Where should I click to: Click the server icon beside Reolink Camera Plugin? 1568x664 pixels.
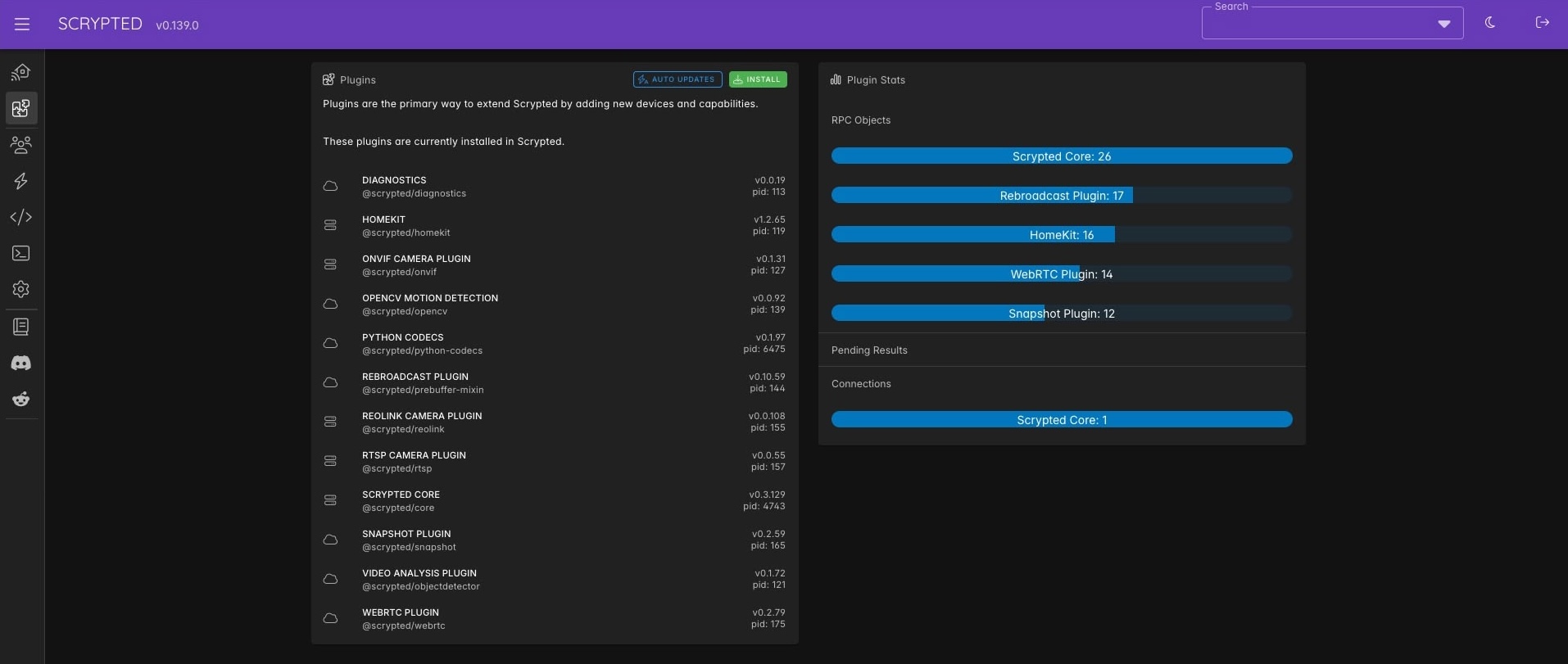point(330,422)
